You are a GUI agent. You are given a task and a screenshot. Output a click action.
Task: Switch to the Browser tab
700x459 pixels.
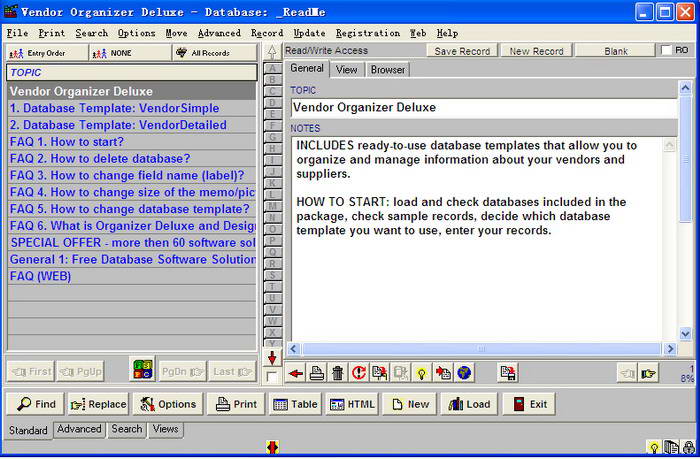click(x=388, y=70)
